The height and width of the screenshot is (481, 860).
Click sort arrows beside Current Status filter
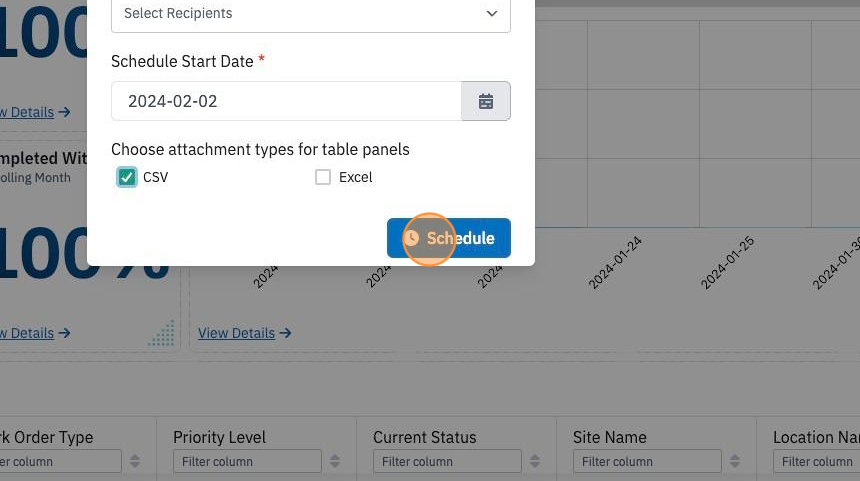535,461
